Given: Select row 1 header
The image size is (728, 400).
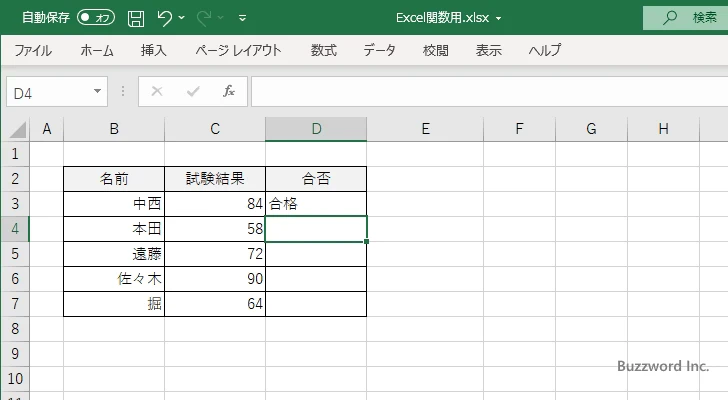Looking at the screenshot, I should tap(15, 154).
